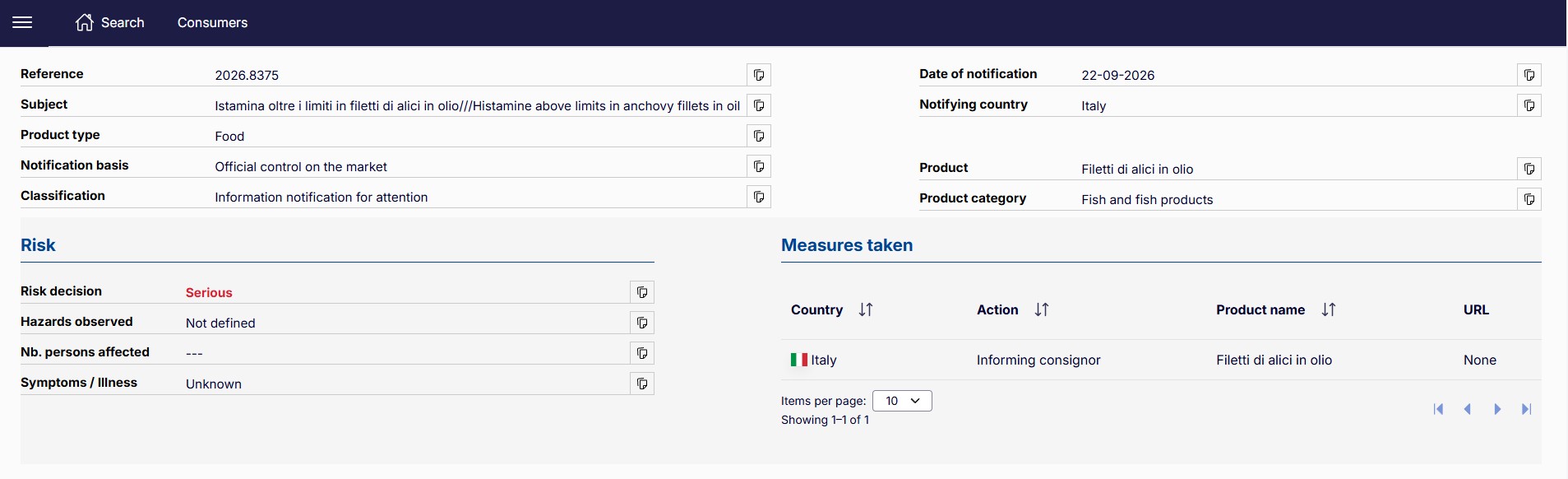Copy the Date of notification
This screenshot has width=1568, height=479.
[1529, 75]
